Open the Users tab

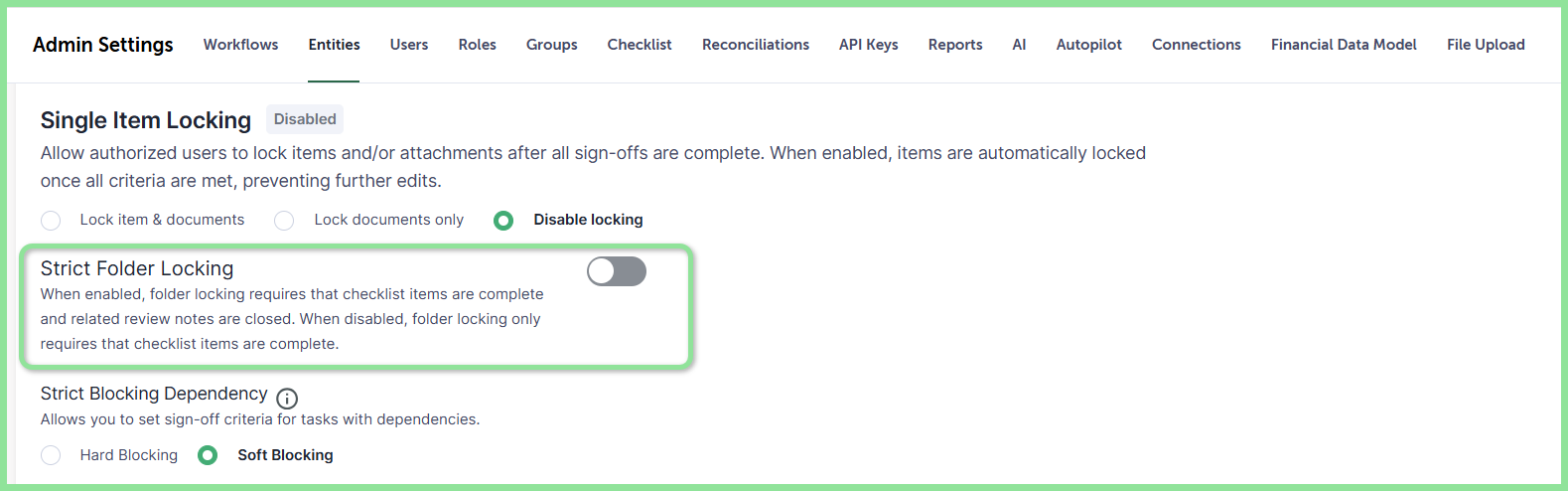(409, 45)
